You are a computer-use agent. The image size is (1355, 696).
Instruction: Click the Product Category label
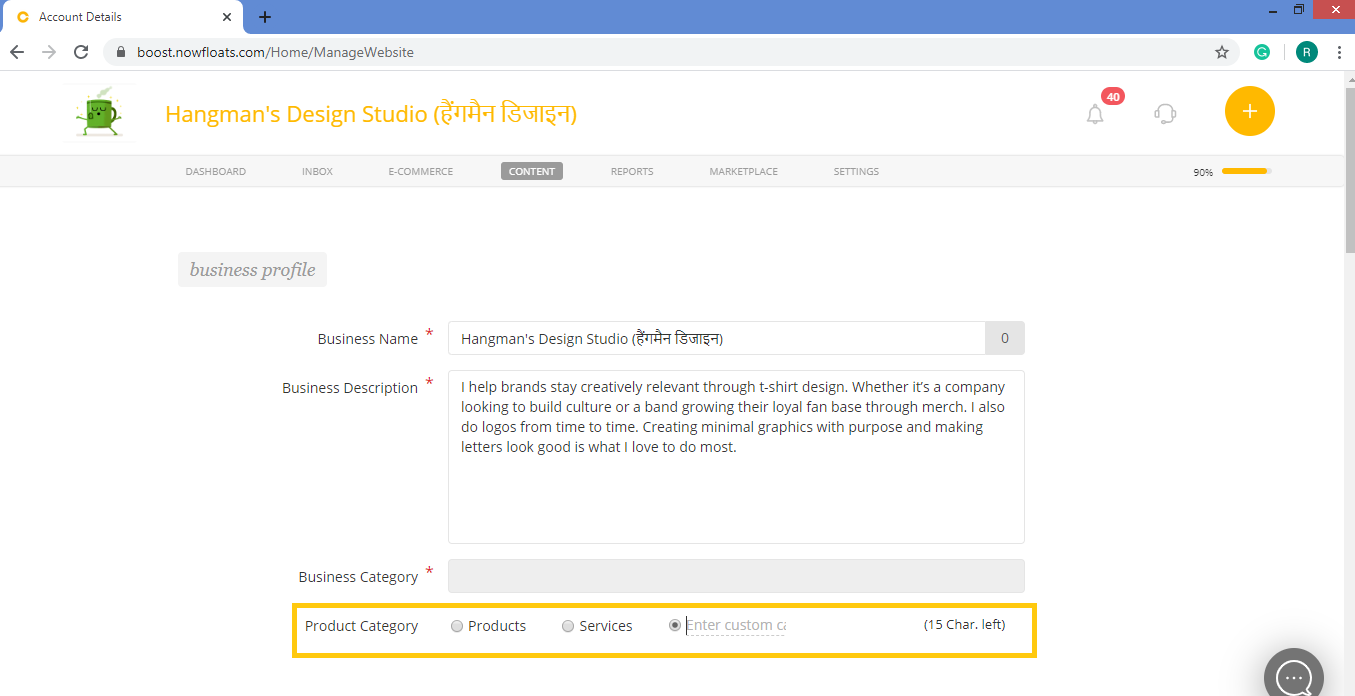click(361, 626)
